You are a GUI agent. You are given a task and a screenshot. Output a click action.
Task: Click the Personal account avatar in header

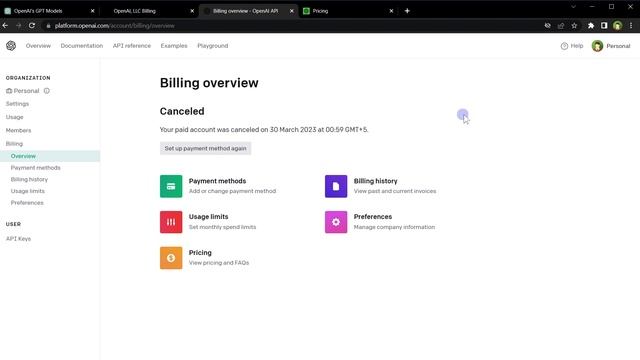pos(597,46)
